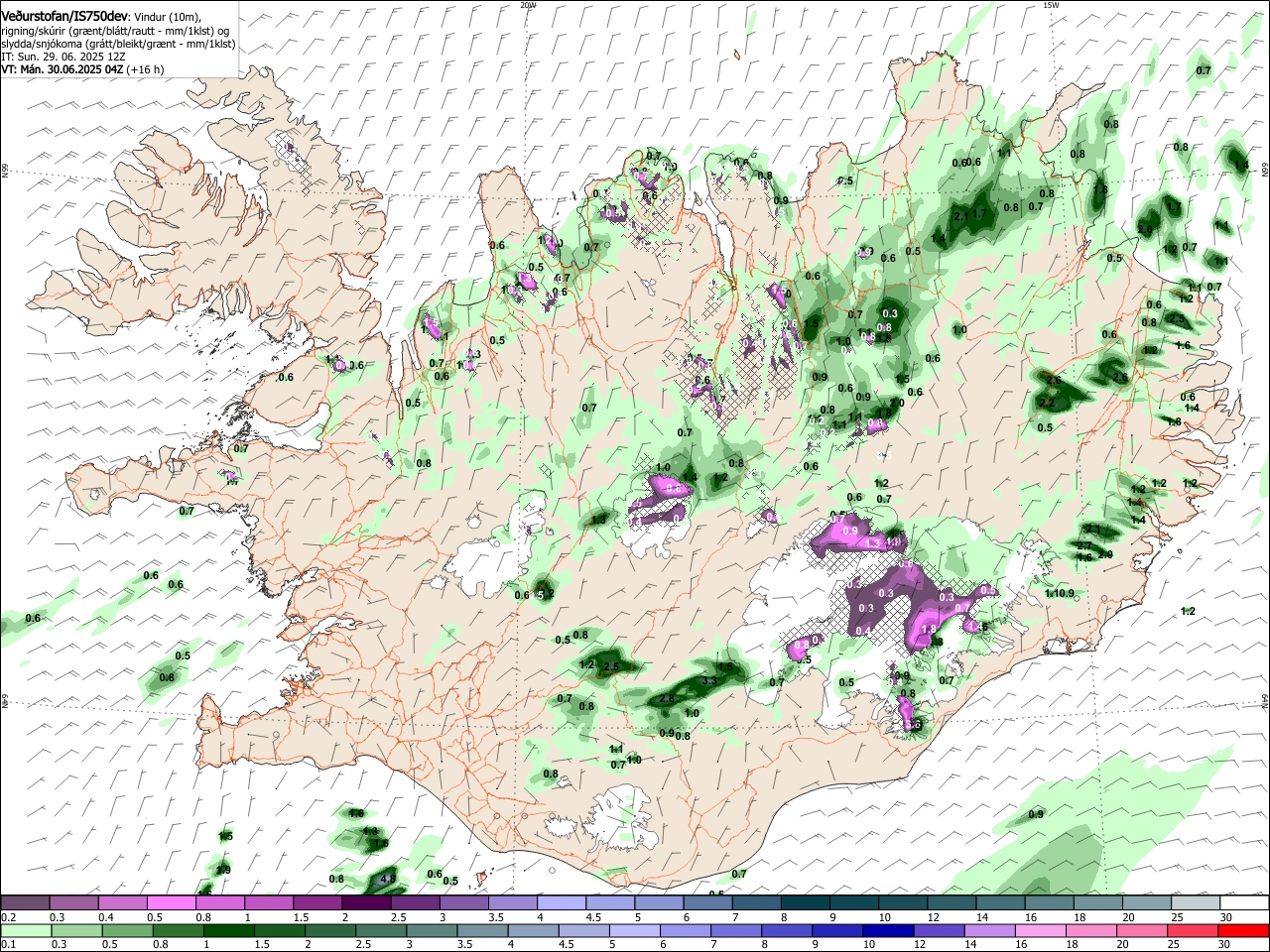1270x952 pixels.
Task: Click the 2.1 precipitation value on map
Action: click(960, 215)
